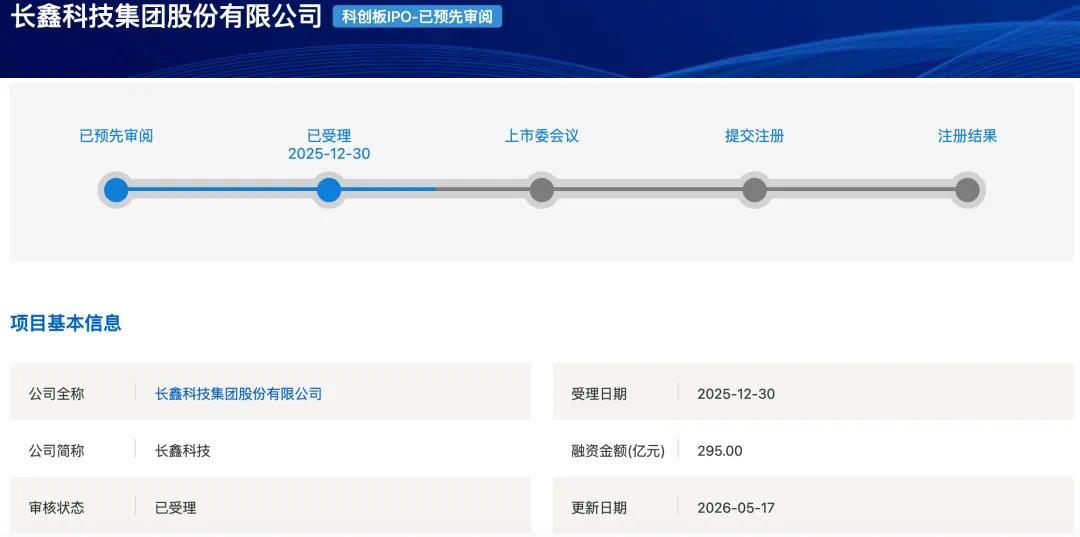Click the 295.00 financing amount value

click(720, 451)
